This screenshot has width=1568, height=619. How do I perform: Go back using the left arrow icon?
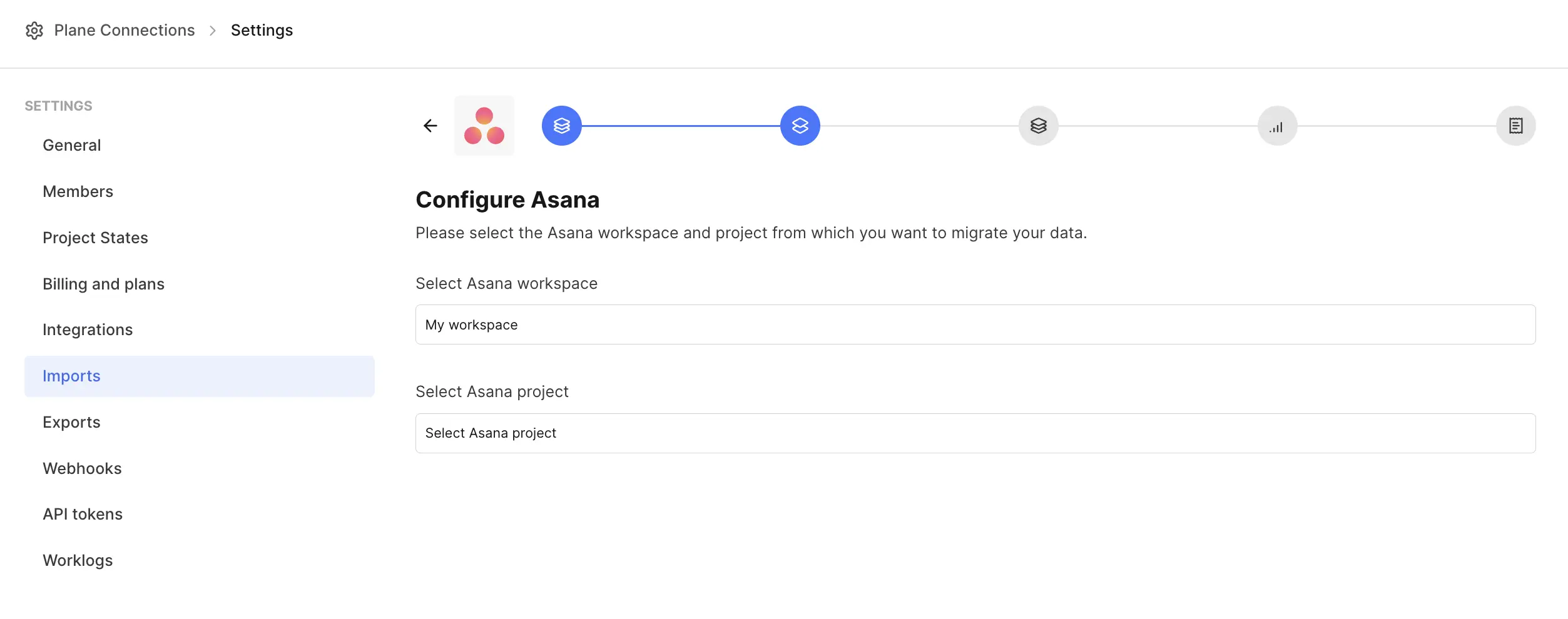430,126
